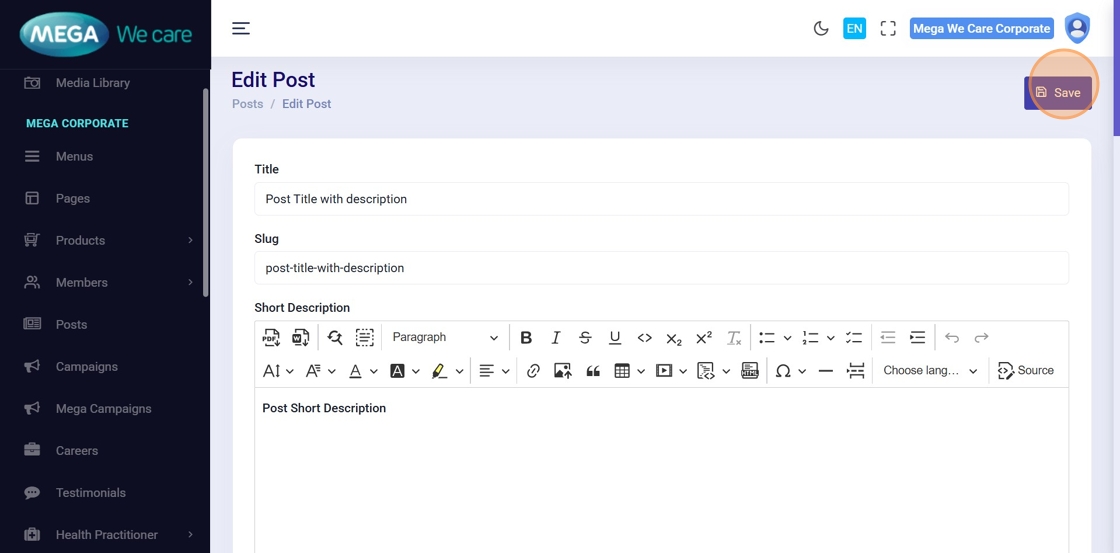Insert a block quote
The width and height of the screenshot is (1120, 553).
[x=593, y=371]
